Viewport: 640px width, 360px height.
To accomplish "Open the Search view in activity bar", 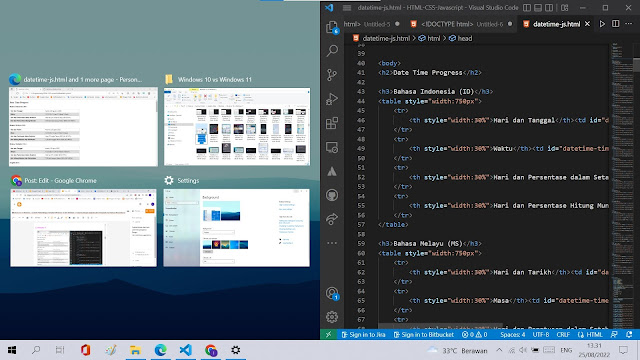I will tap(332, 51).
